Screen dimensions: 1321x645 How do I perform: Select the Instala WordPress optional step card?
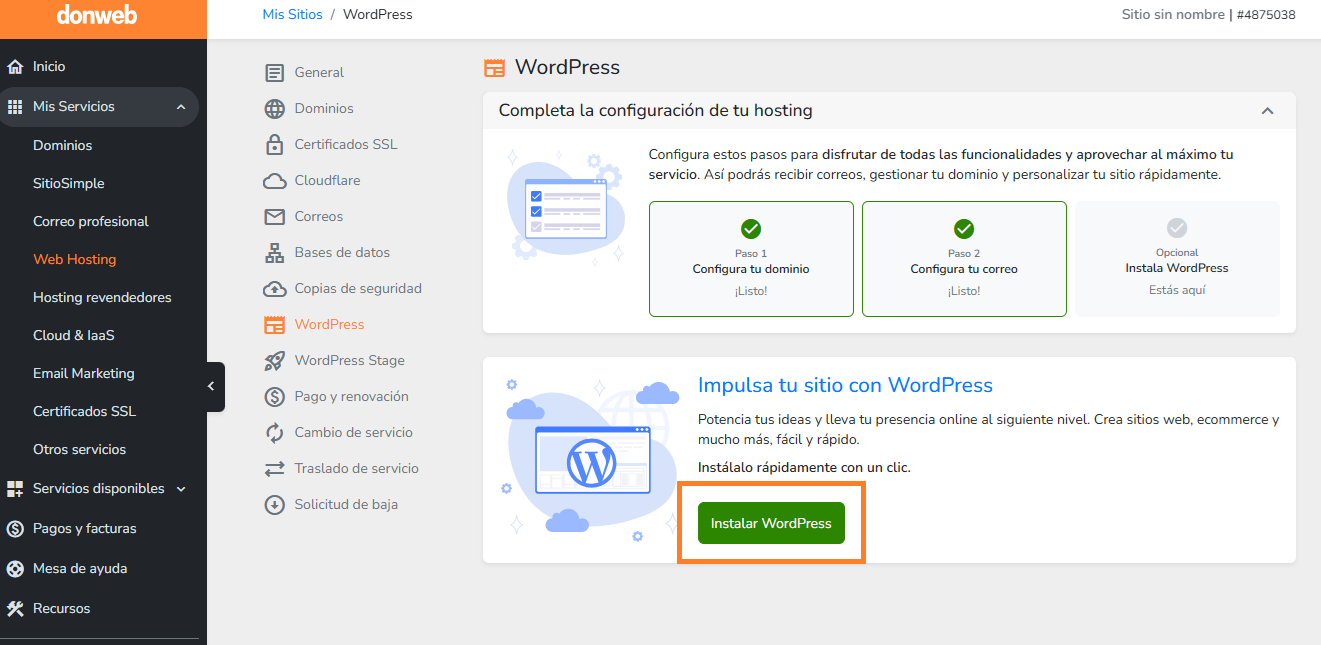tap(1177, 259)
